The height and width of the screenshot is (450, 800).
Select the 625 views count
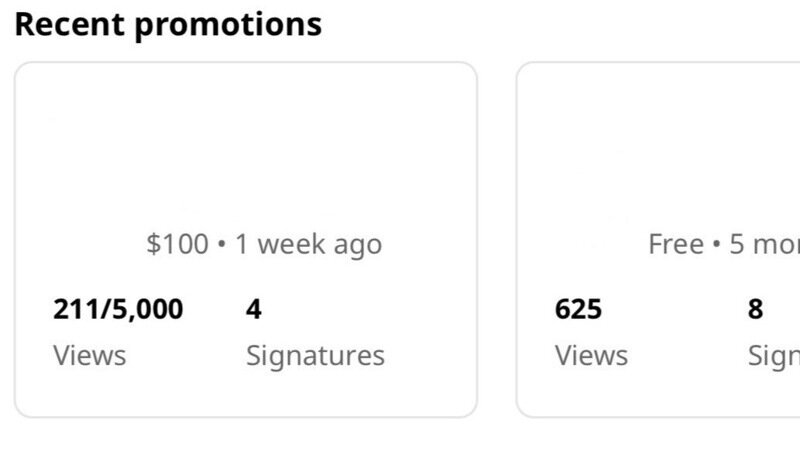pyautogui.click(x=578, y=310)
